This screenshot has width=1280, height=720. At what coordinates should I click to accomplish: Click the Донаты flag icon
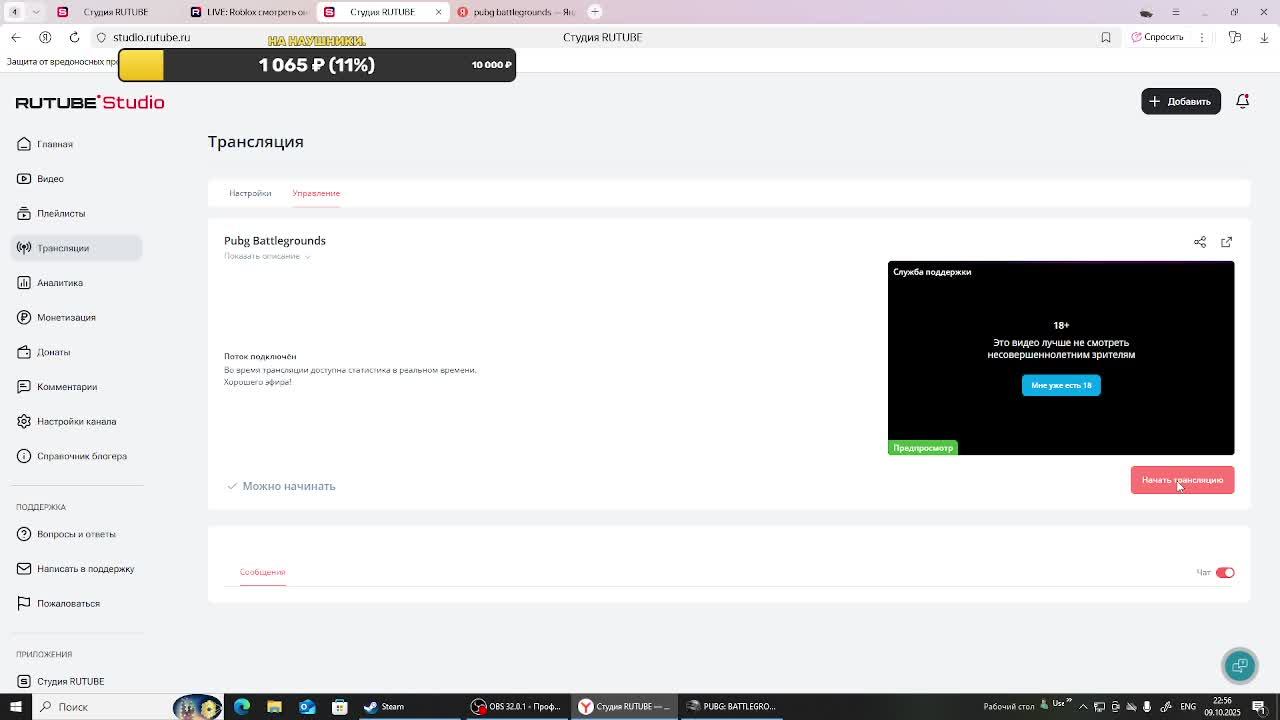point(24,352)
